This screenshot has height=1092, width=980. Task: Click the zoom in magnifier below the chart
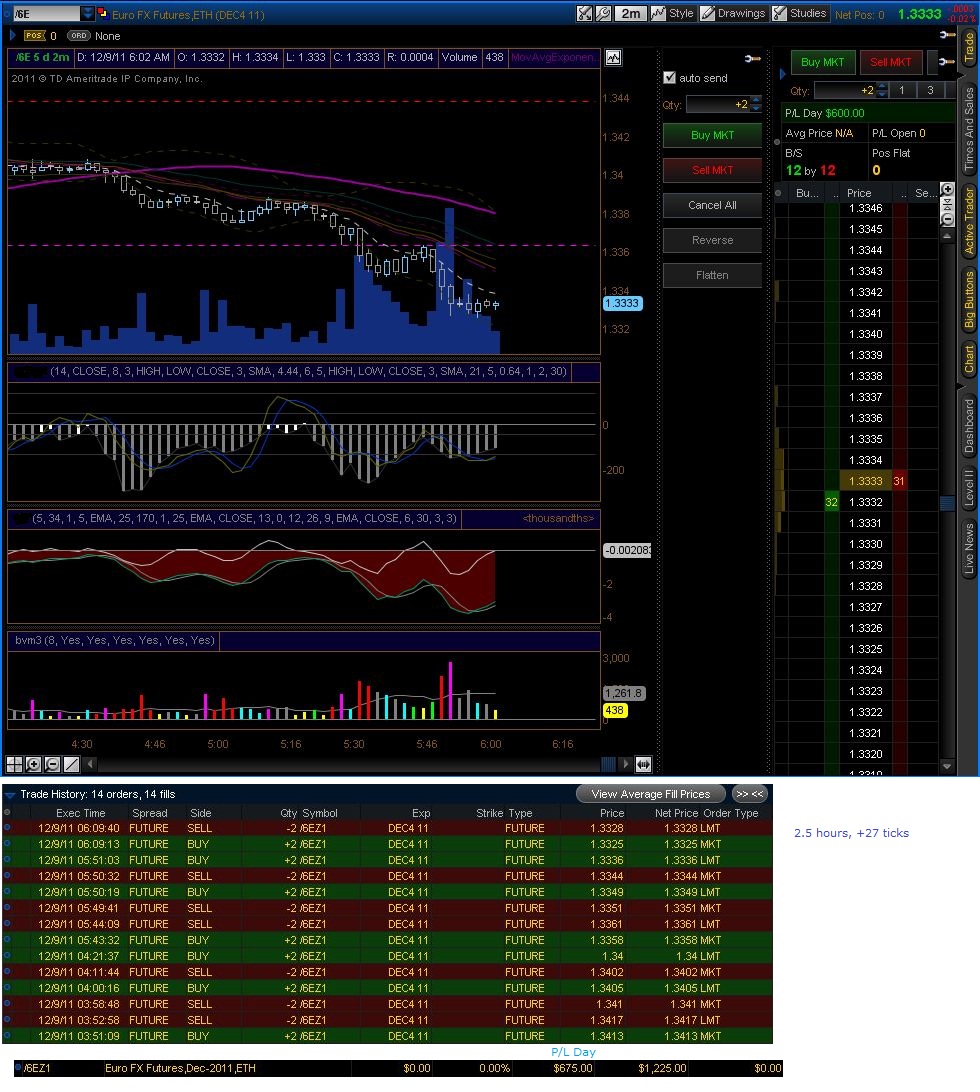coord(33,764)
